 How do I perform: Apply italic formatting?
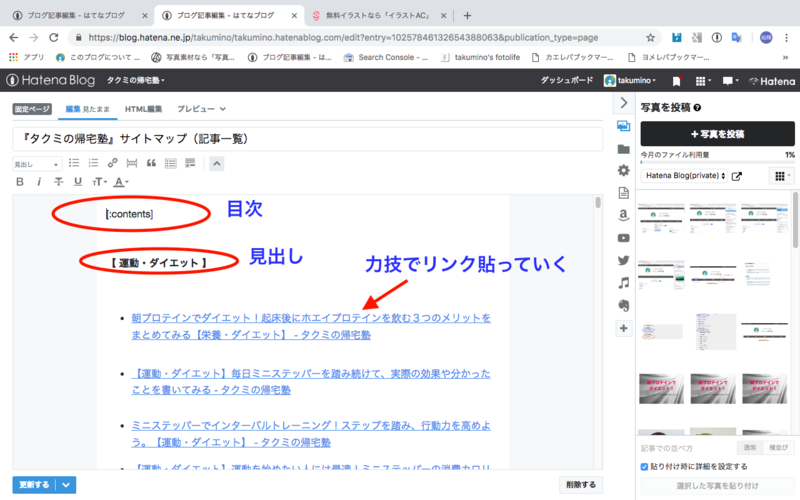(x=39, y=182)
